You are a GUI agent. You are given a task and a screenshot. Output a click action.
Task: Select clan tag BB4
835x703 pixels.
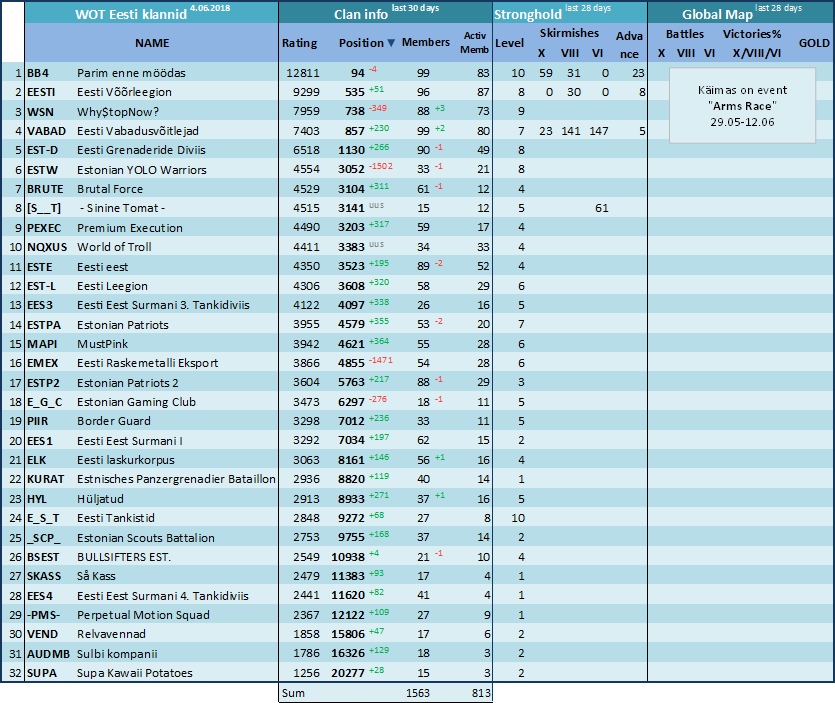coord(38,73)
